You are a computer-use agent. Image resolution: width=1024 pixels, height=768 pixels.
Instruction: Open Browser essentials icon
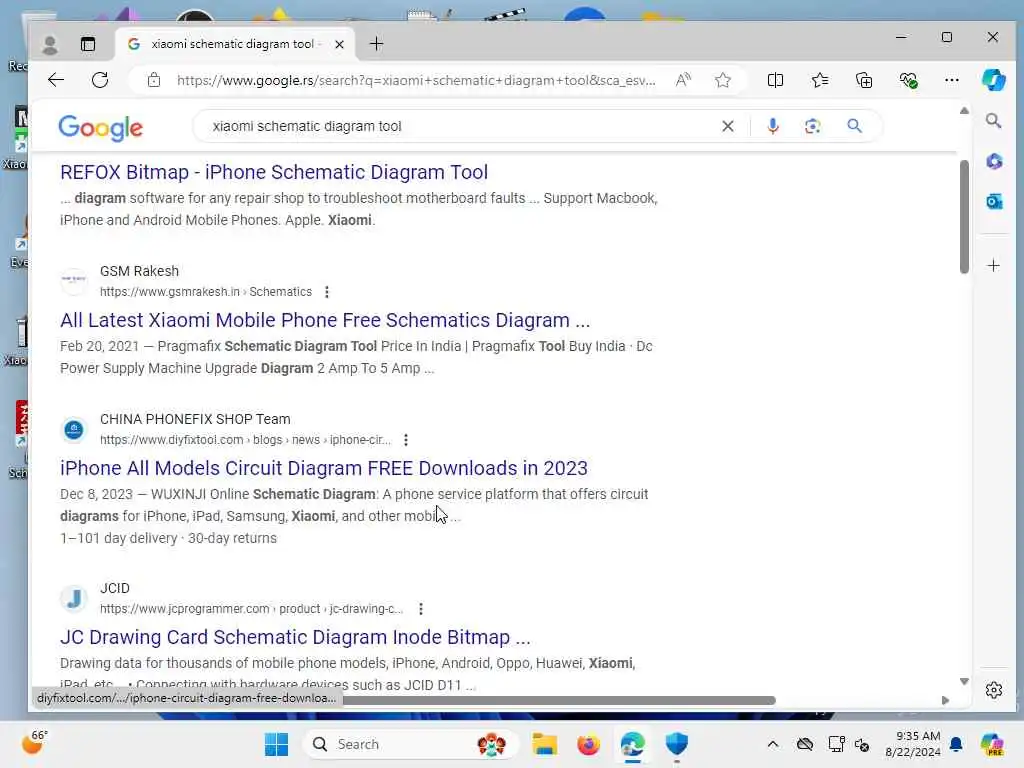point(908,80)
